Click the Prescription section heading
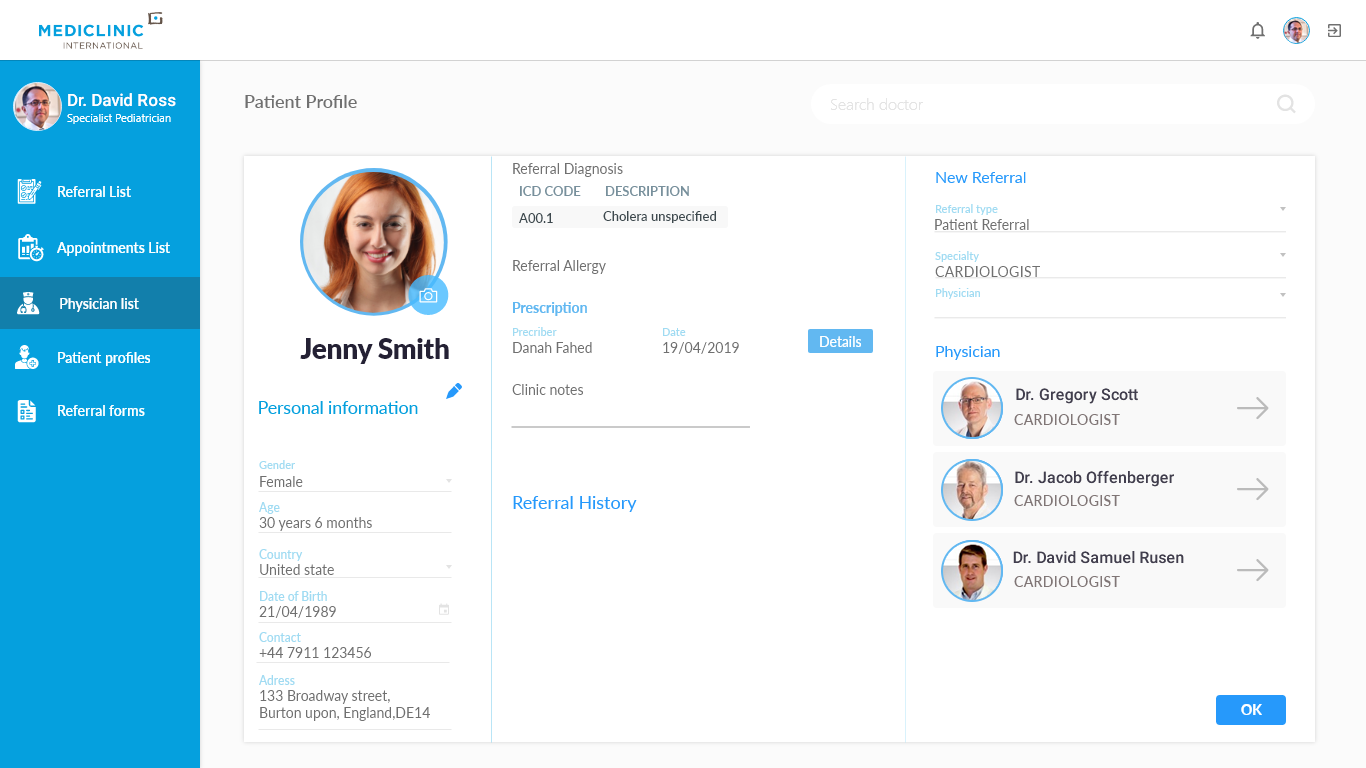Screen dimensions: 1366x768 coord(549,308)
